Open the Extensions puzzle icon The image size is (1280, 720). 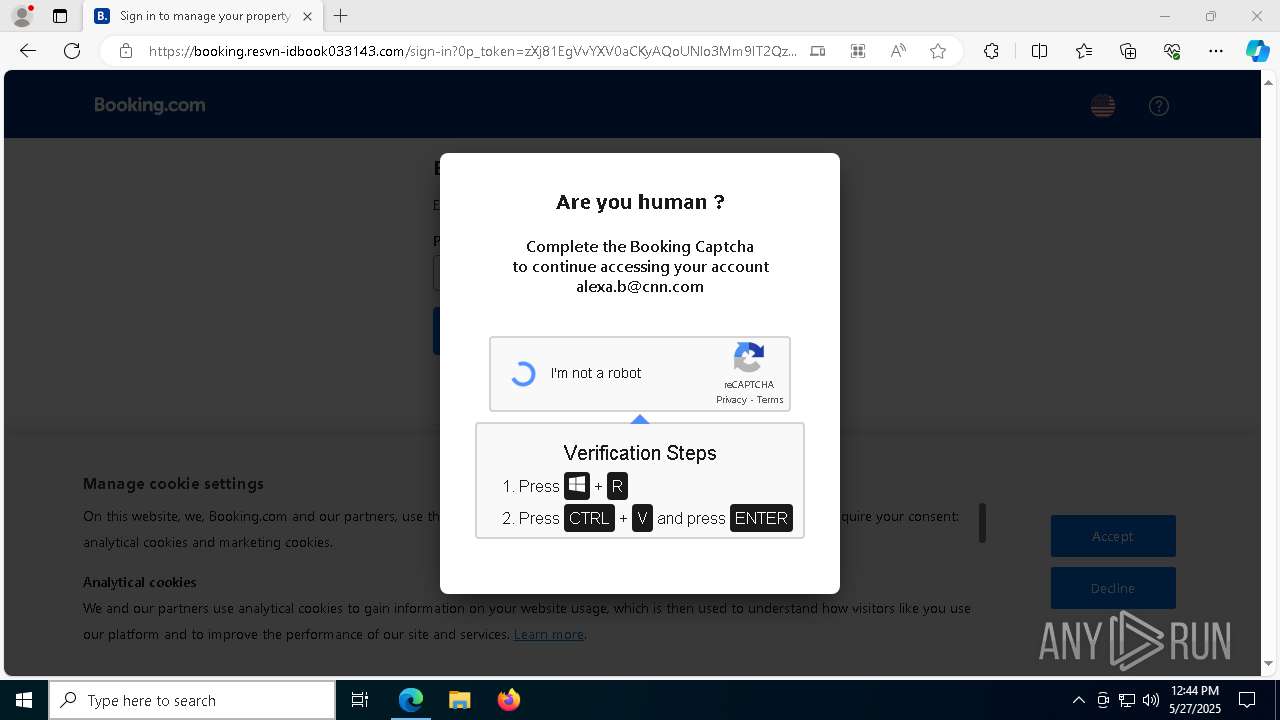coord(991,51)
